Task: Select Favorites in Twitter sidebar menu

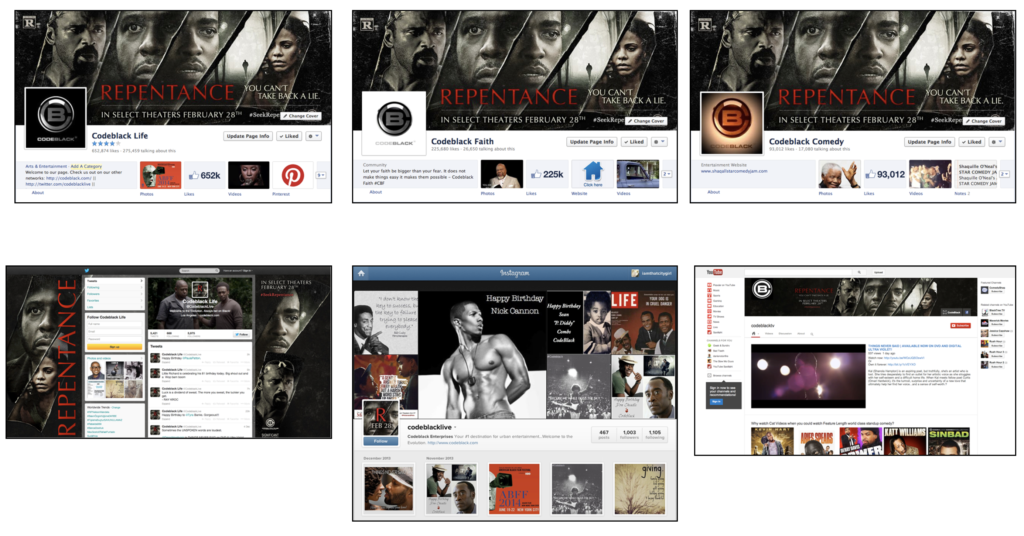Action: [x=114, y=300]
